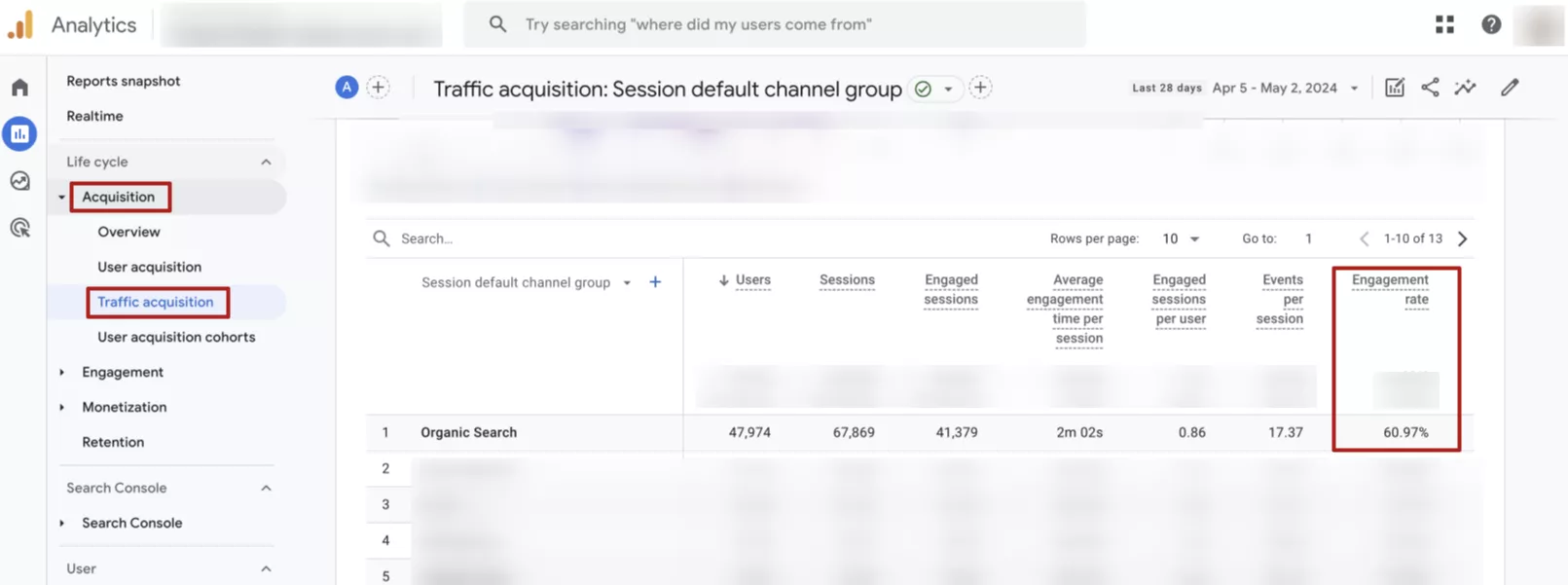Focus the top 'Try searching' field

click(775, 24)
